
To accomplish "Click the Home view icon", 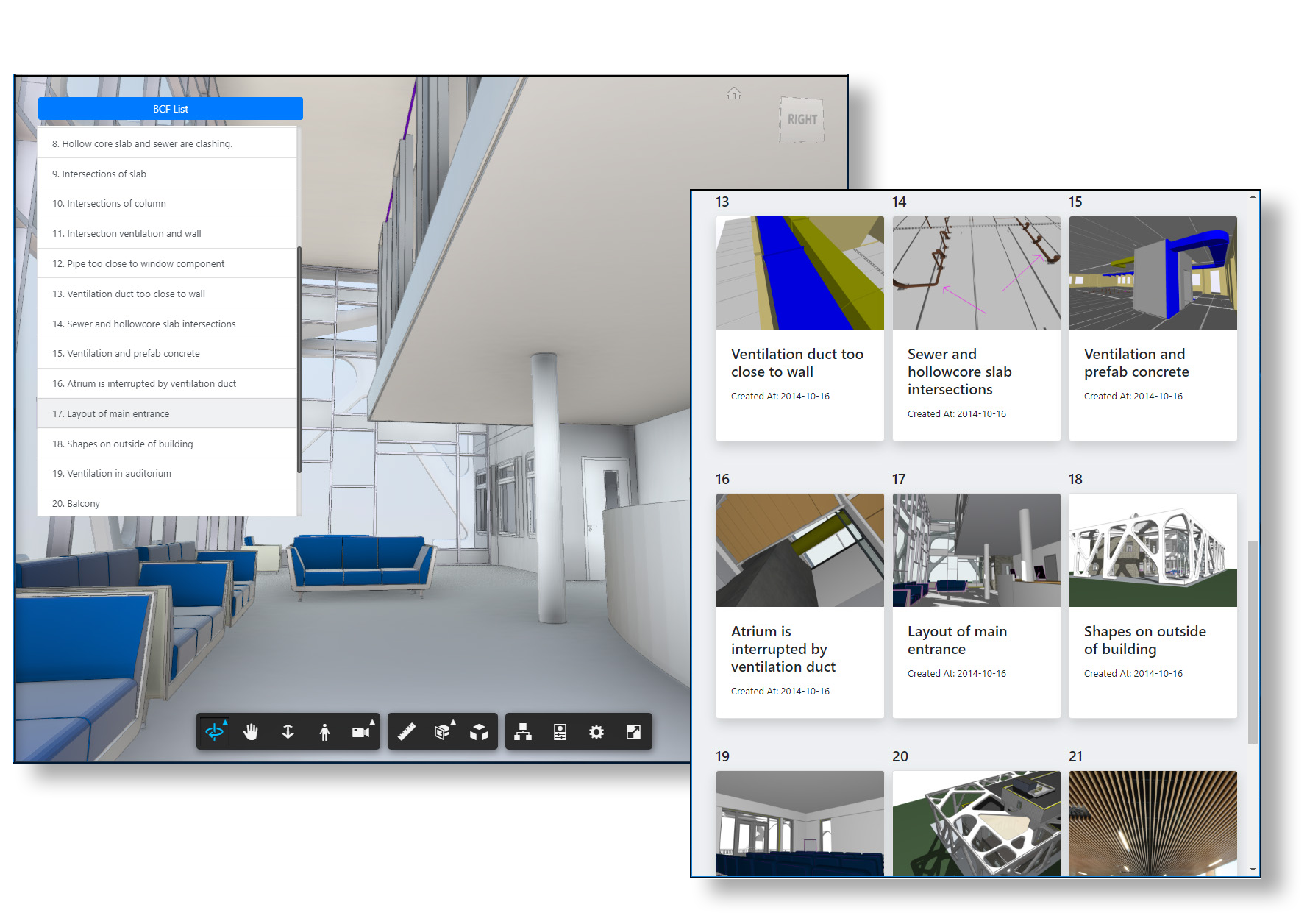I will pyautogui.click(x=733, y=93).
